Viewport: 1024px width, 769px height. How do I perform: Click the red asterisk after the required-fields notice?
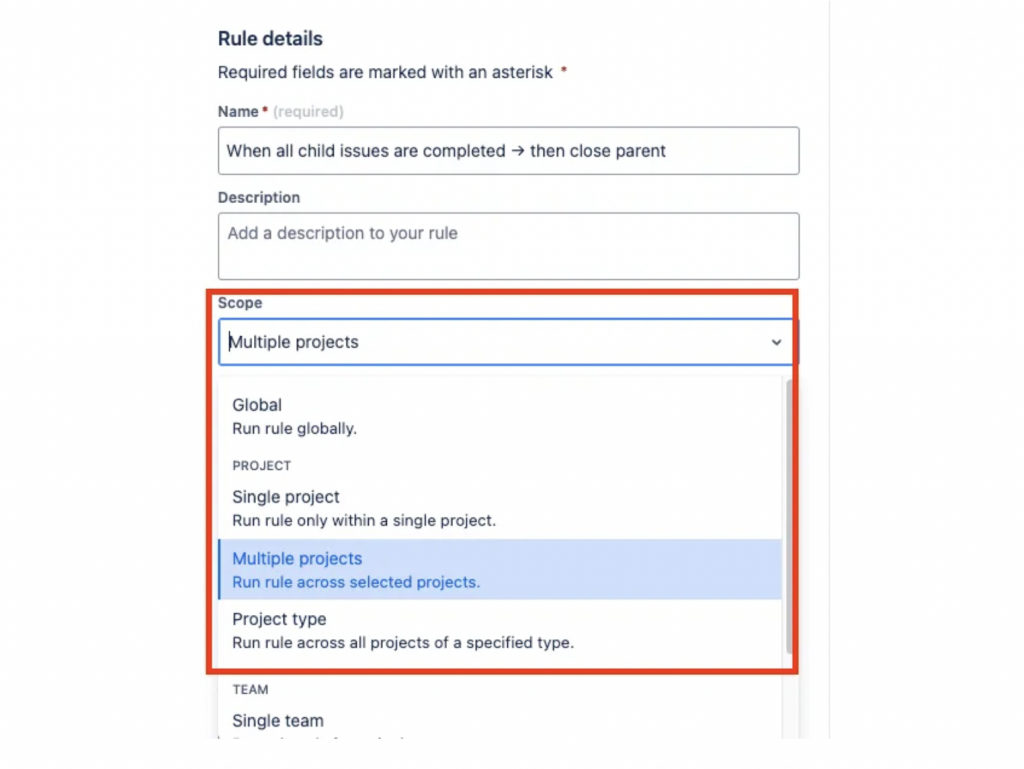(x=564, y=71)
